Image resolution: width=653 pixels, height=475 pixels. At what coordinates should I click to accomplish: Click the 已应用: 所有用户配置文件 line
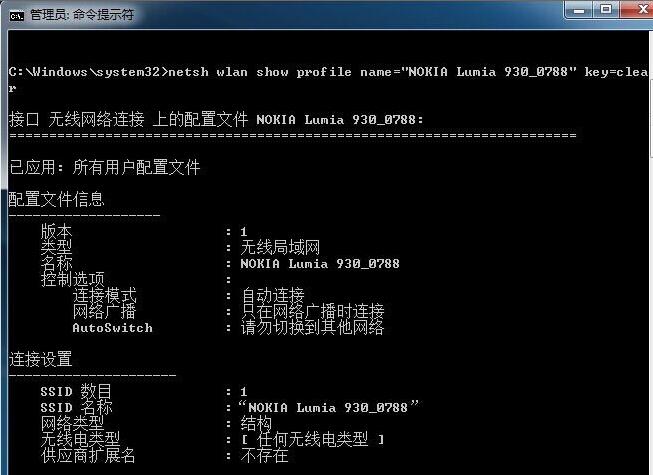(x=104, y=167)
